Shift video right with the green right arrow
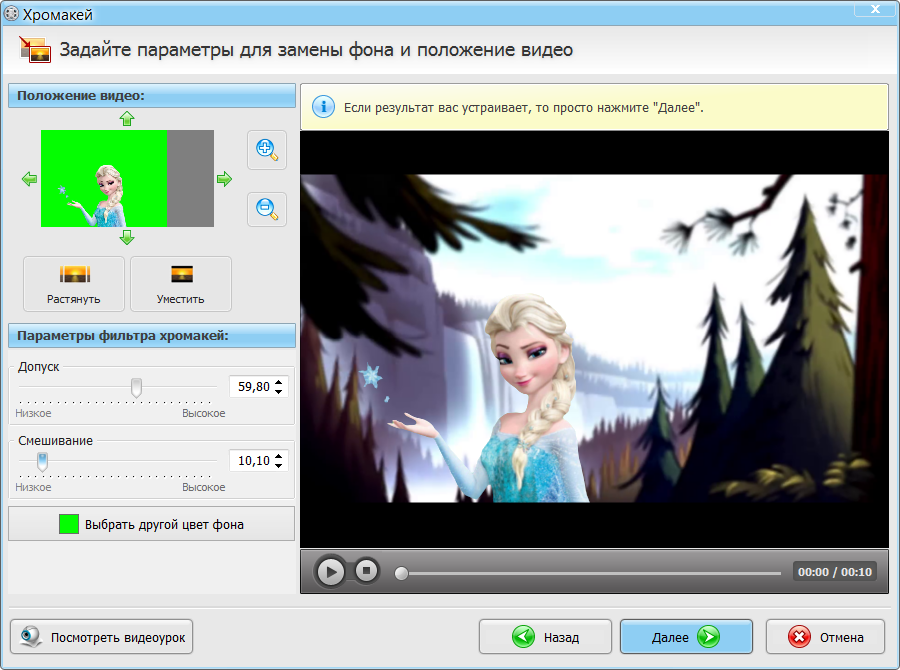Image resolution: width=900 pixels, height=670 pixels. coord(224,179)
